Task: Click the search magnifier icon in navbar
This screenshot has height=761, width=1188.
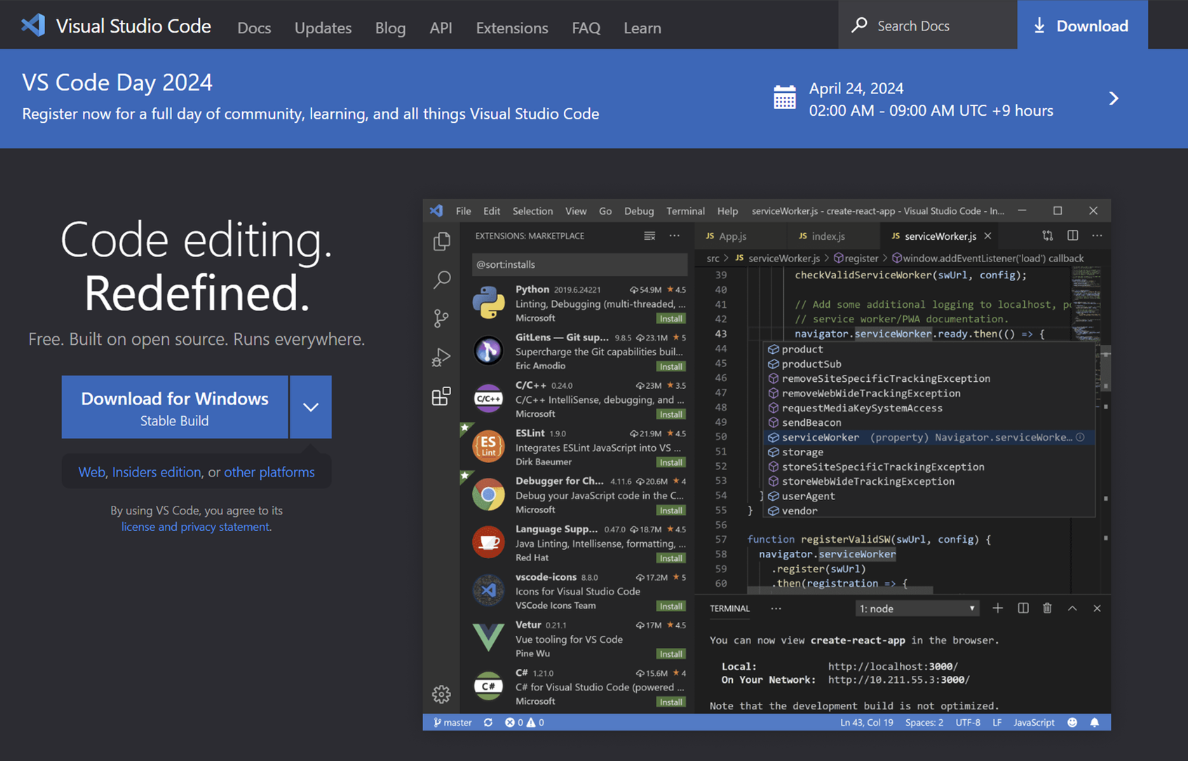Action: click(859, 25)
